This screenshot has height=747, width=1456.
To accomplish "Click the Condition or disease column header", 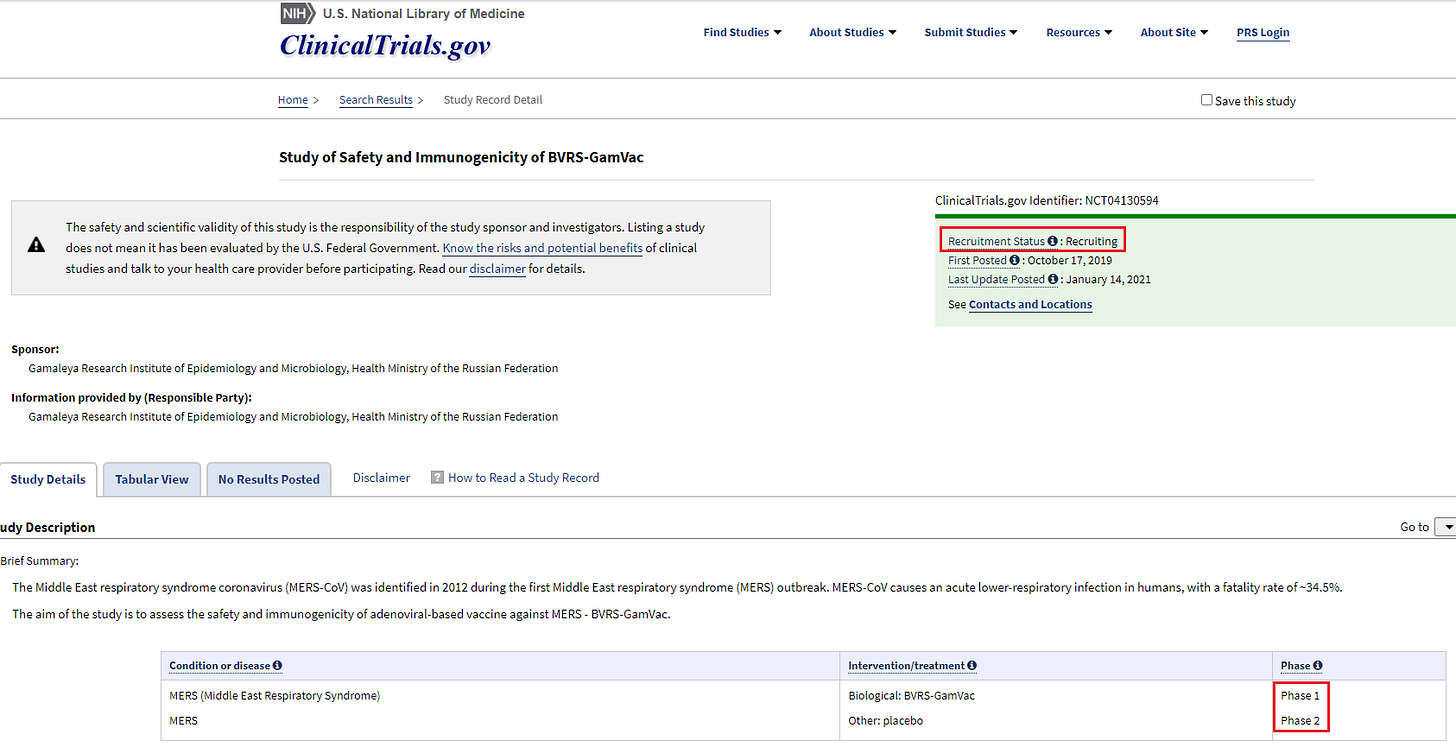I will click(x=219, y=666).
